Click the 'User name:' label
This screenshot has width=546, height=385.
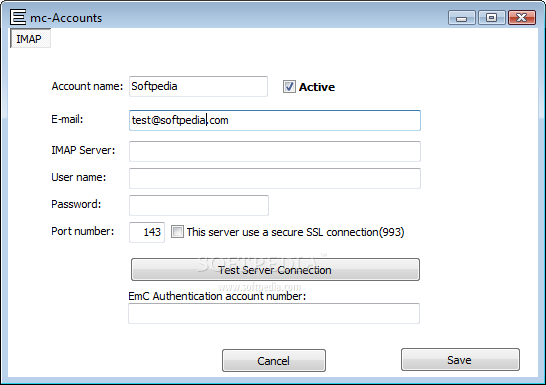[x=79, y=177]
